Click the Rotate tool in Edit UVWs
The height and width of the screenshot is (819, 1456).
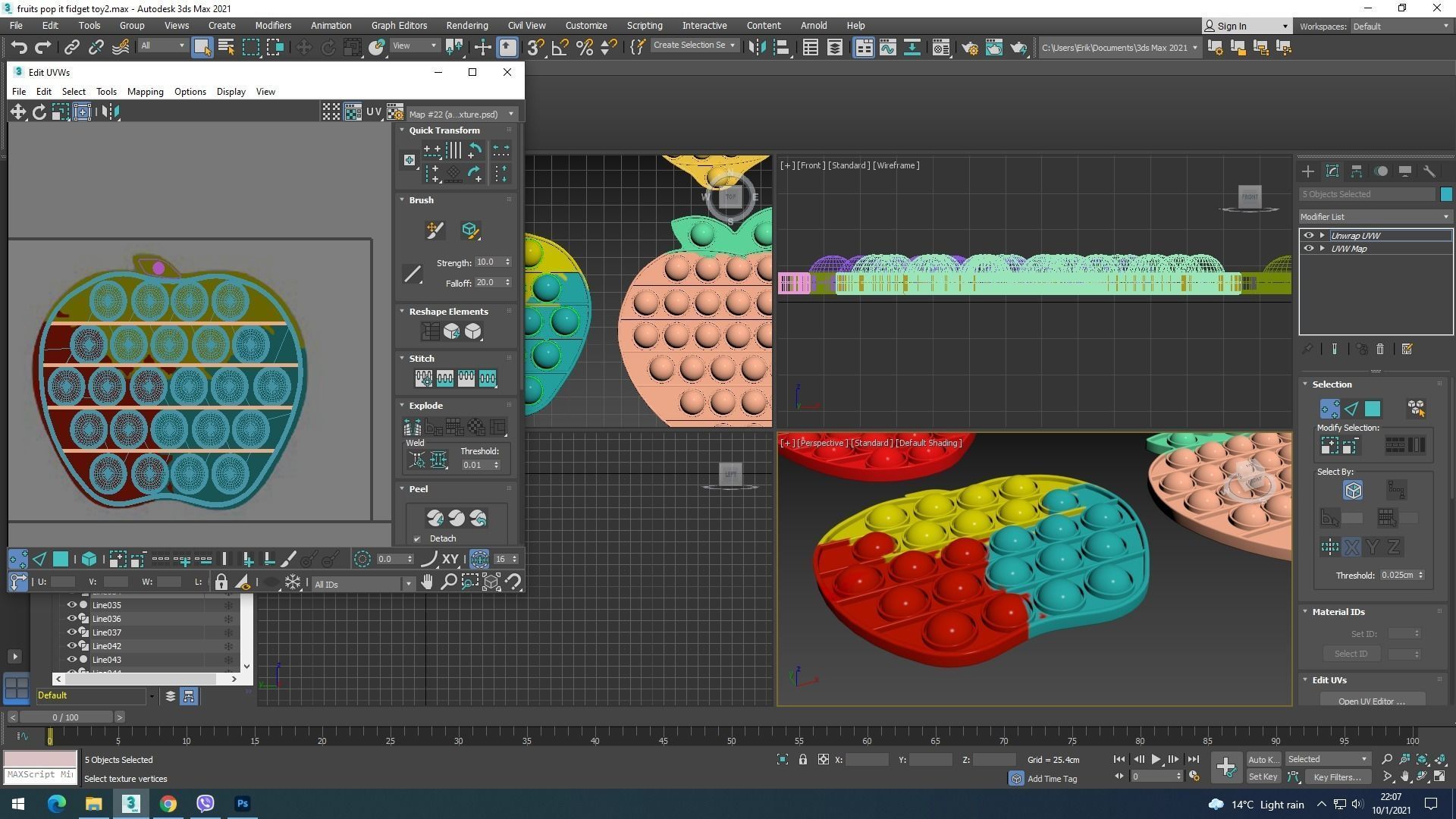(39, 112)
